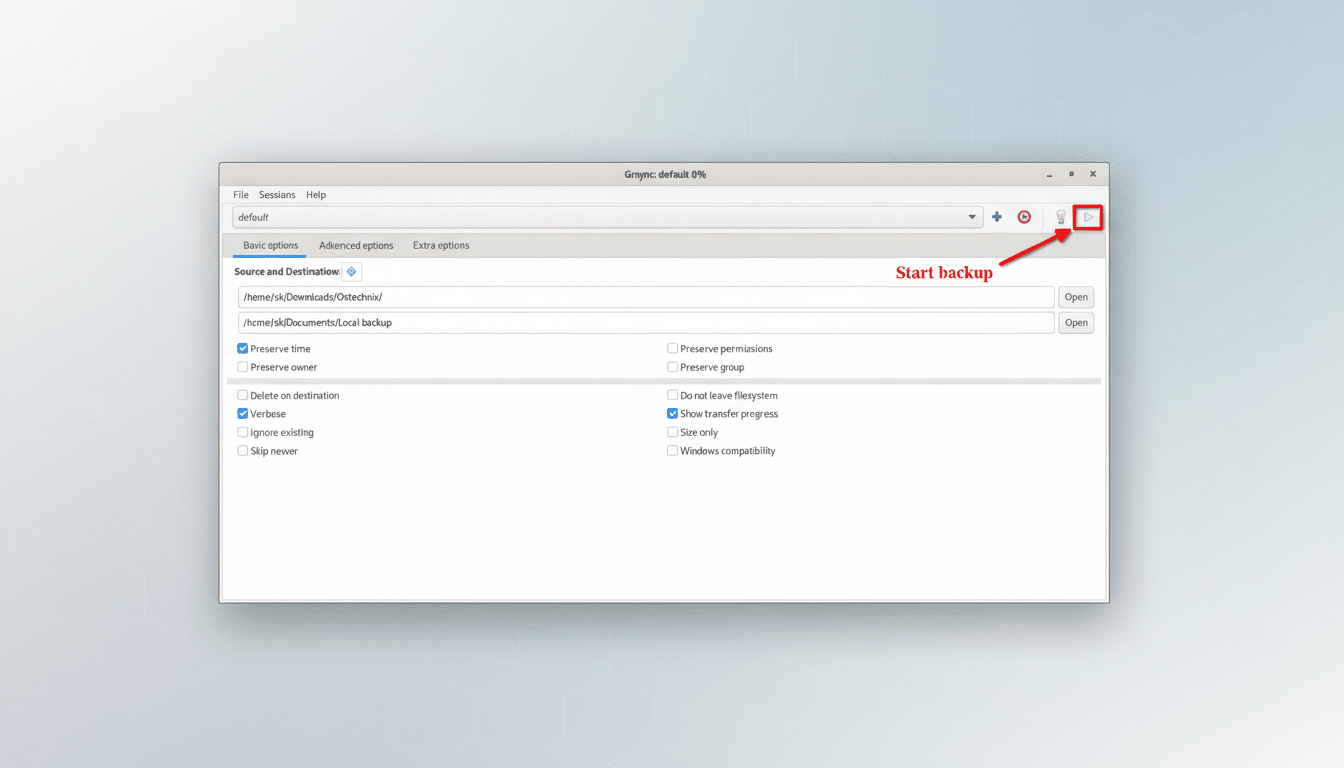Enable the Preserve owner checkbox
Screen dimensions: 1344x768
[242, 367]
